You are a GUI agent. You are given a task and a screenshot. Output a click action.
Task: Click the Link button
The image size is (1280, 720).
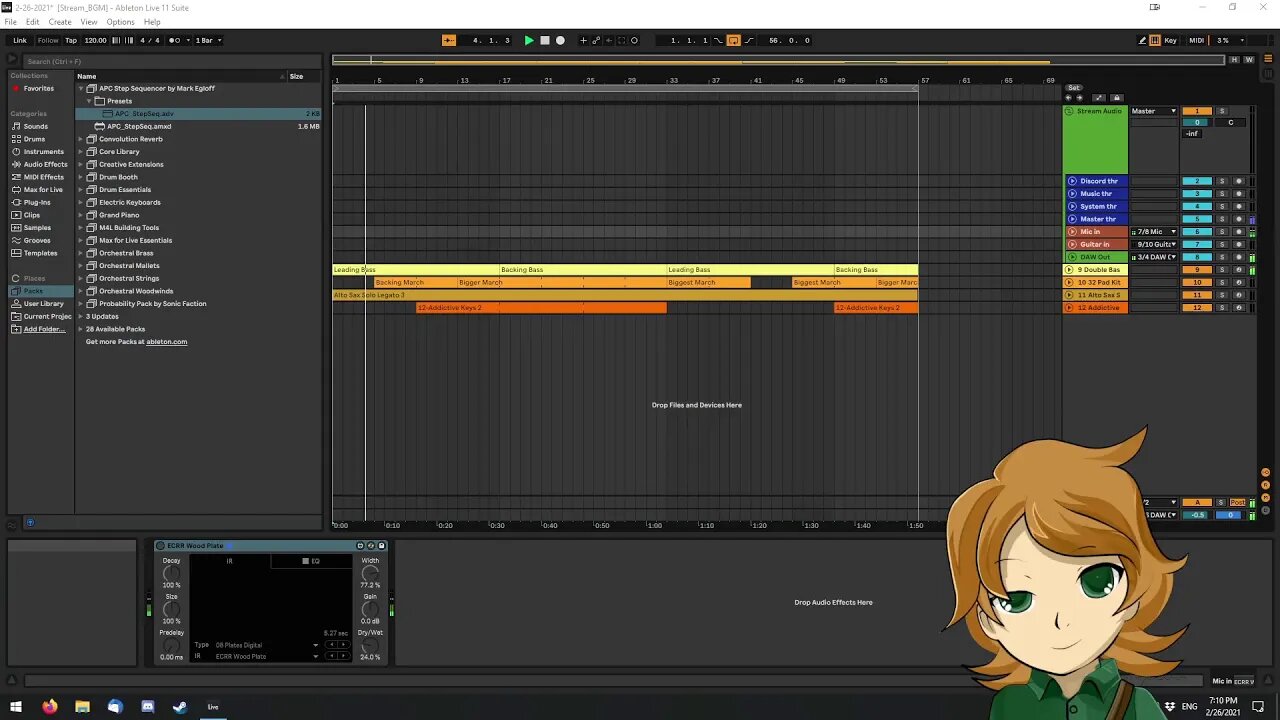[20, 40]
